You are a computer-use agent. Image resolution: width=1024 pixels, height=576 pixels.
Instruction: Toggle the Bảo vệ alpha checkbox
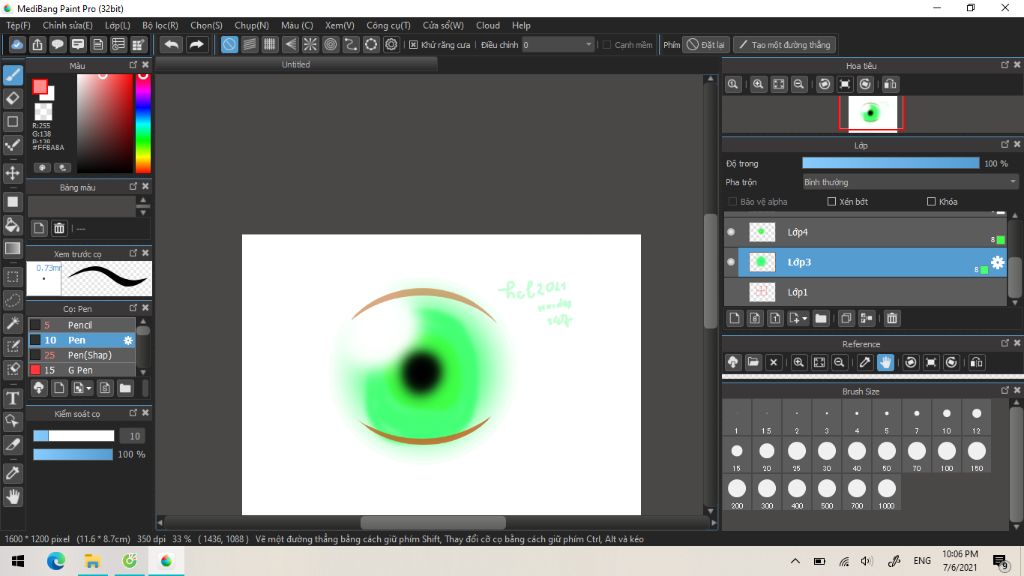point(732,202)
